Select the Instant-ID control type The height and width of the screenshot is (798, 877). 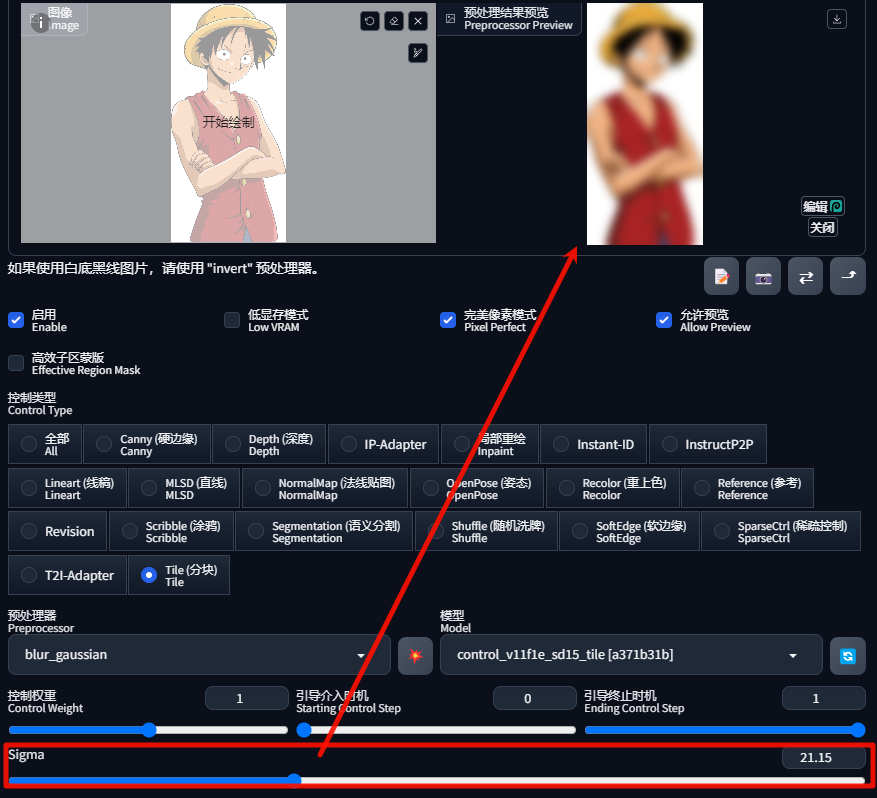(x=594, y=445)
